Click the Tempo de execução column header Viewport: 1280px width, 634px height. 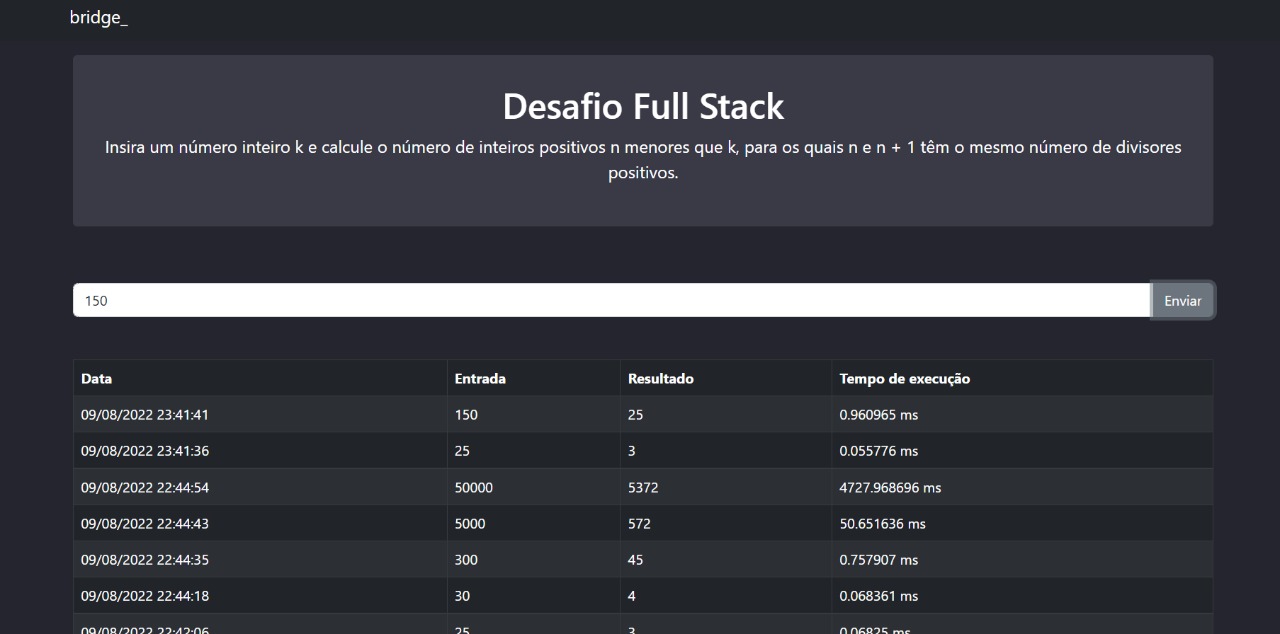tap(905, 378)
